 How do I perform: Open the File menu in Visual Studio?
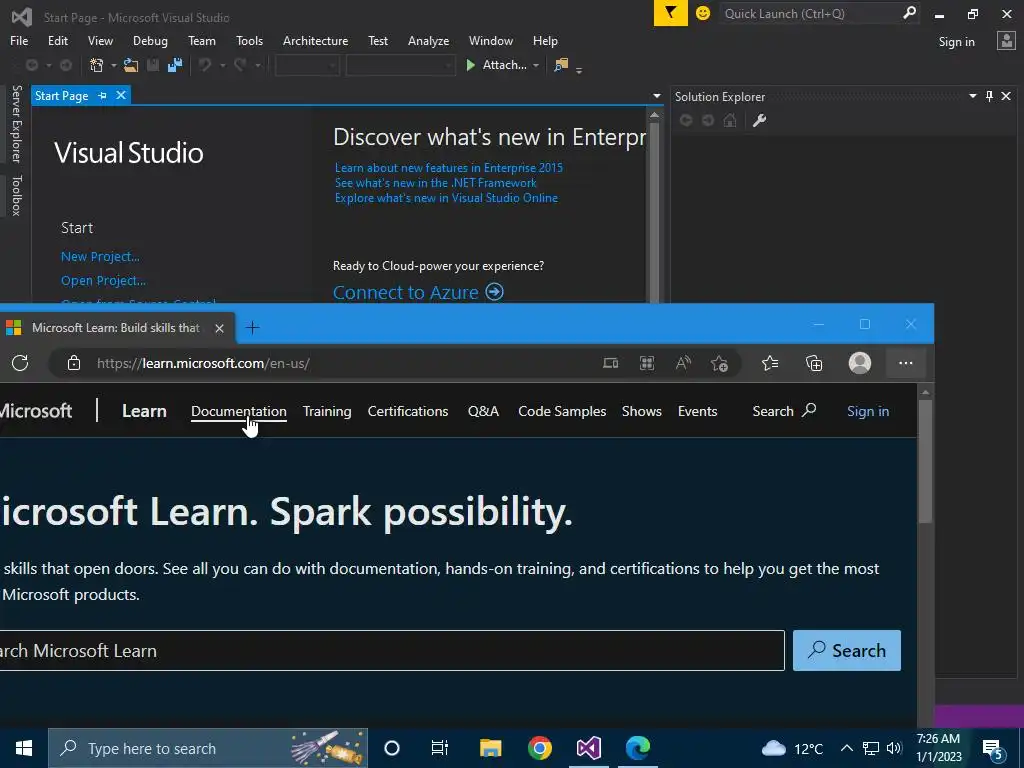(x=19, y=40)
